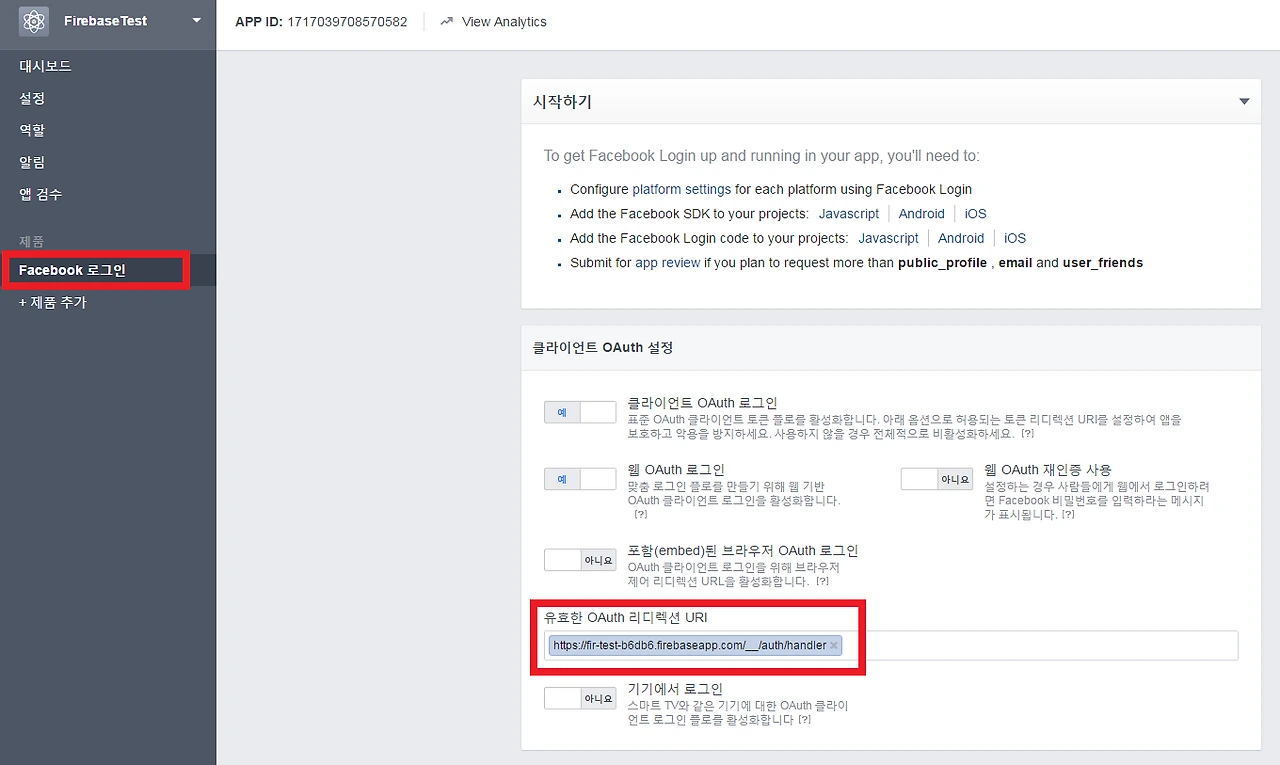Click the help icon for 클라이언트 OAuth 로그인
This screenshot has width=1280, height=765.
[1027, 435]
